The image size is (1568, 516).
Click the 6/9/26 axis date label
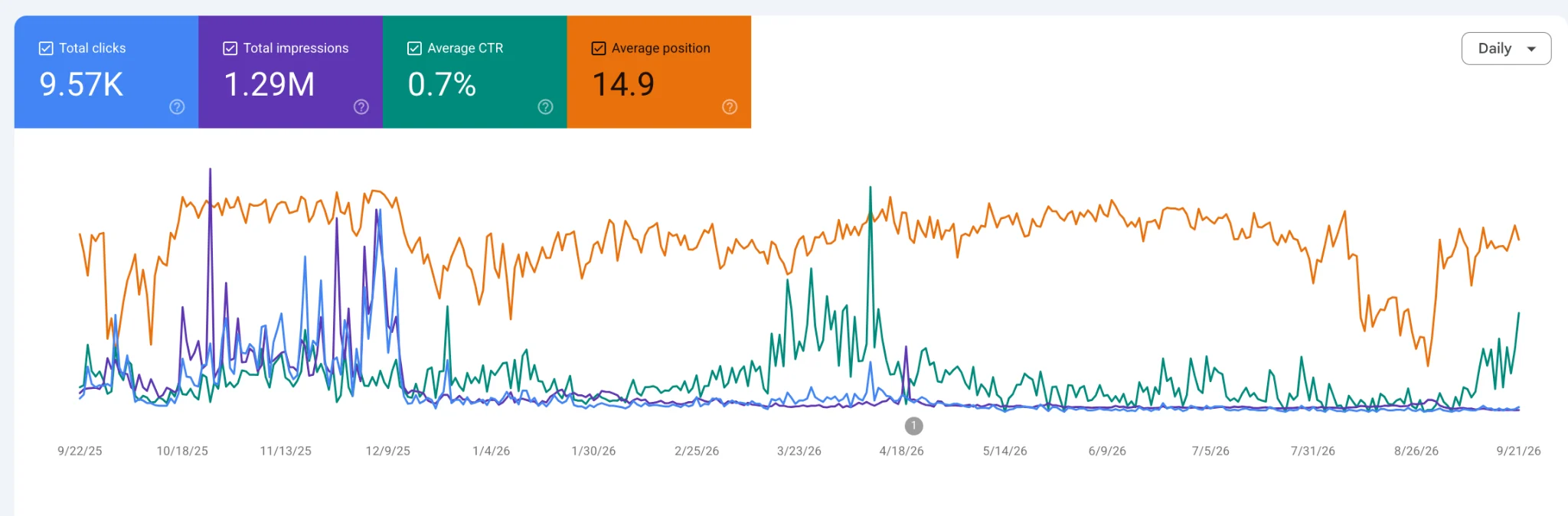(1107, 451)
